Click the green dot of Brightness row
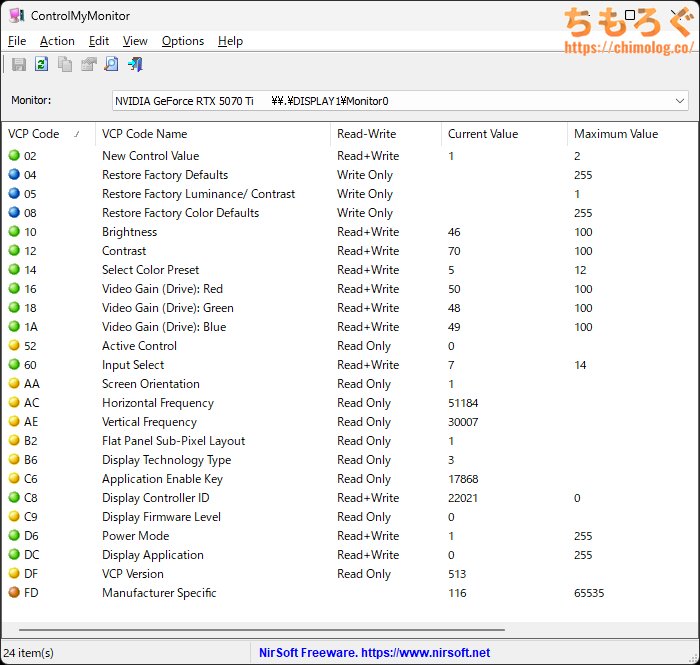The width and height of the screenshot is (700, 665). 14,231
